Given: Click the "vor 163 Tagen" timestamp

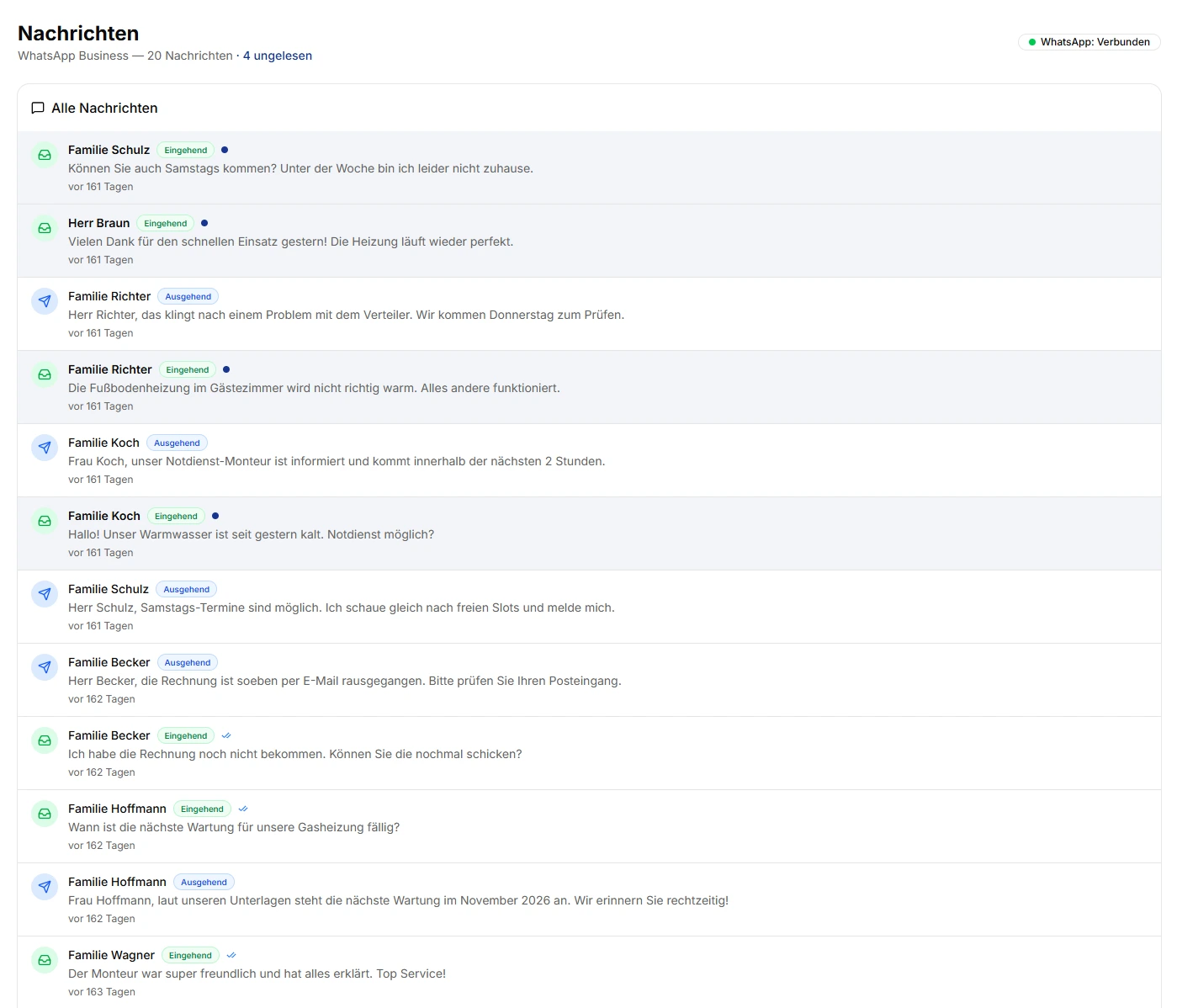Looking at the screenshot, I should tap(102, 992).
